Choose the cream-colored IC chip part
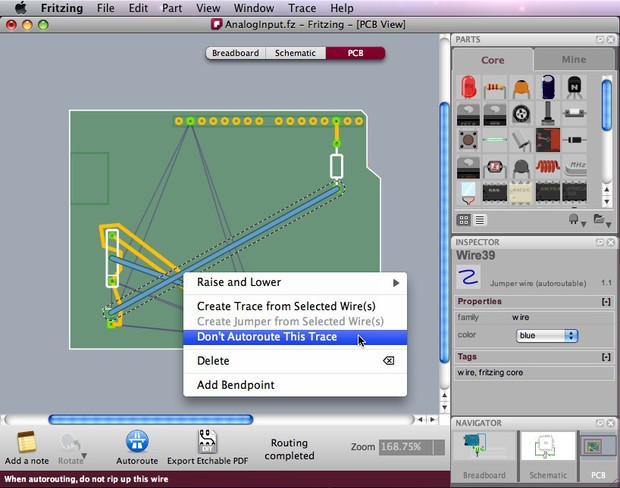The height and width of the screenshot is (488, 620). point(521,193)
